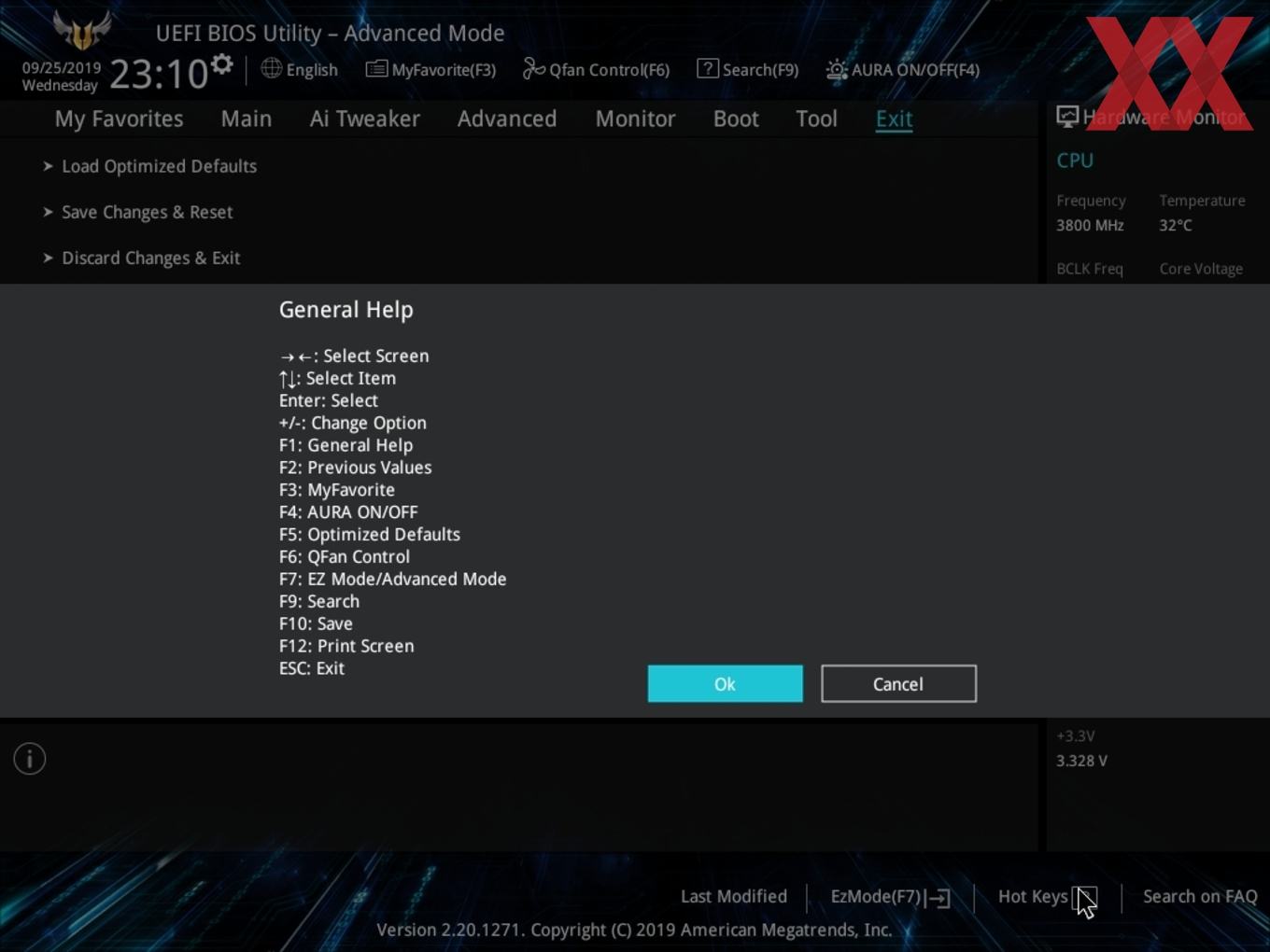This screenshot has height=952, width=1270.
Task: Click the Last Modified button
Action: pyautogui.click(x=734, y=897)
